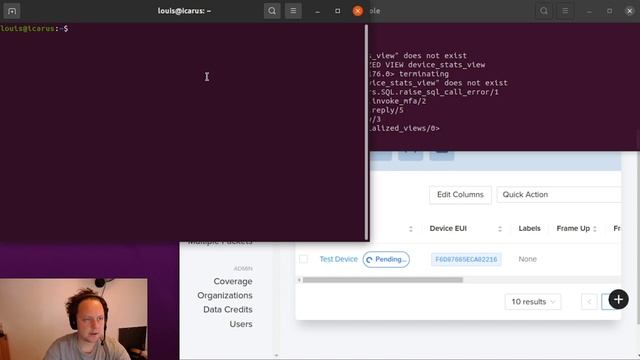Open the Test Device link
Image resolution: width=640 pixels, height=360 pixels.
click(338, 259)
